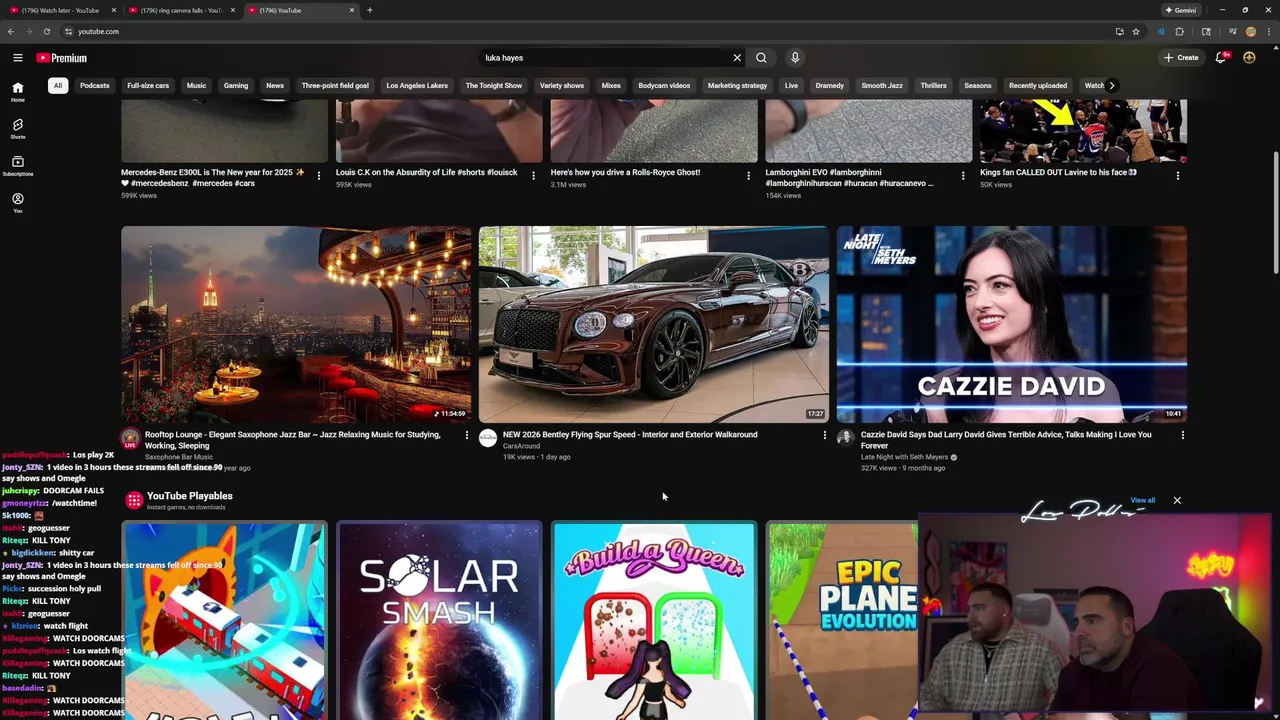Open a new browser tab

370,10
